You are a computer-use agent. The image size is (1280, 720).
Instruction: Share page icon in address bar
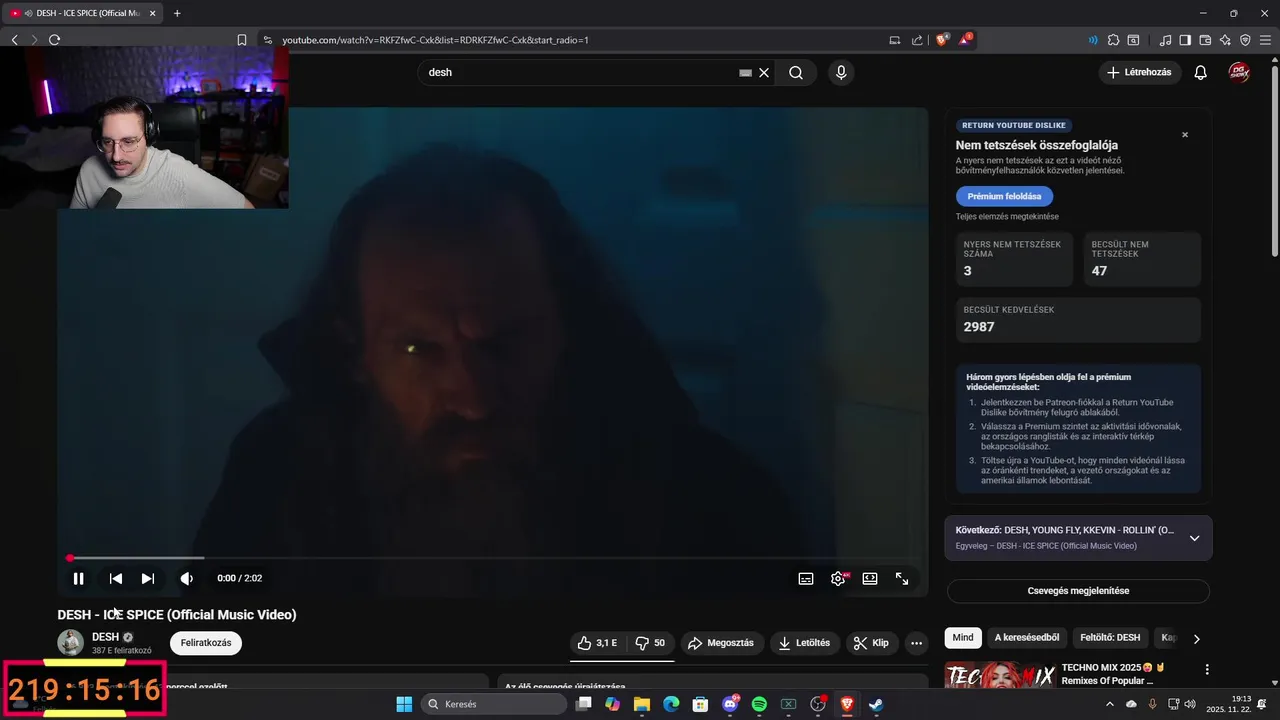(x=917, y=40)
